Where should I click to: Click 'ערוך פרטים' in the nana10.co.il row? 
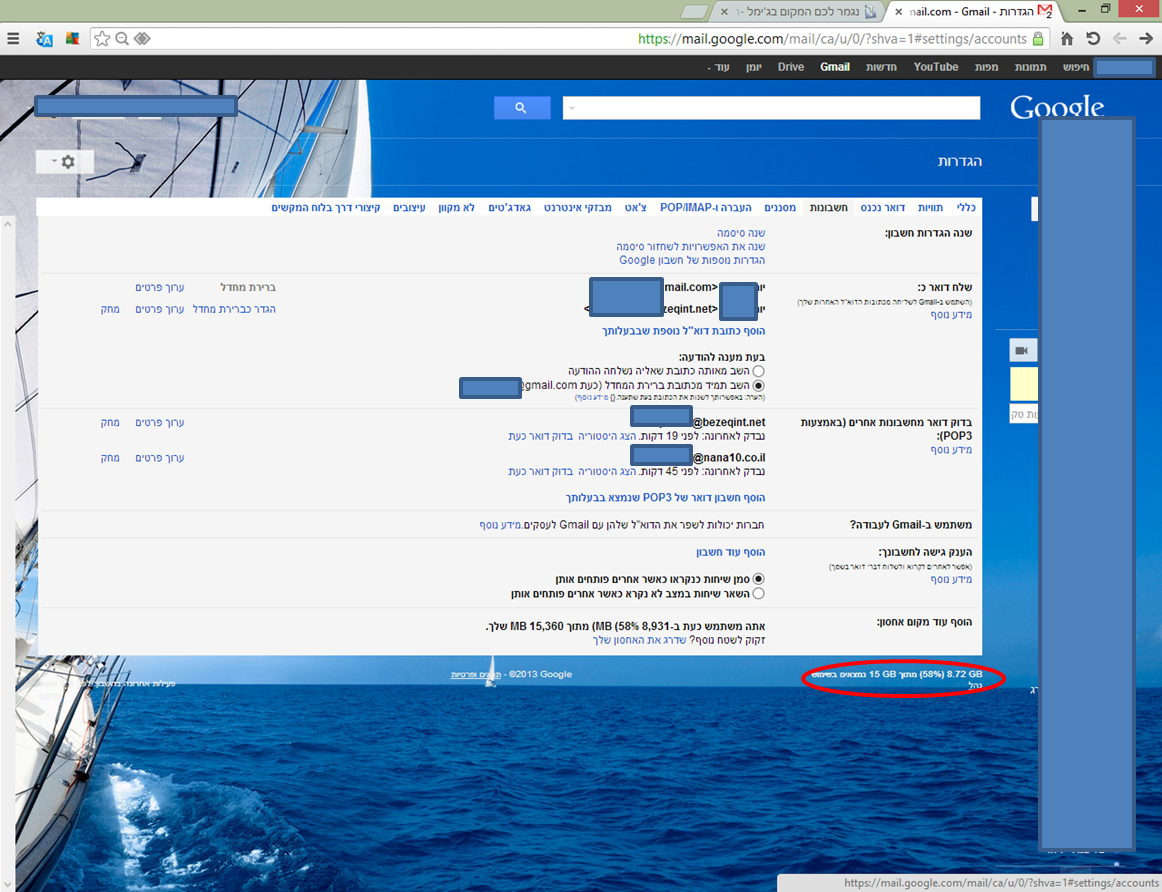[x=159, y=458]
